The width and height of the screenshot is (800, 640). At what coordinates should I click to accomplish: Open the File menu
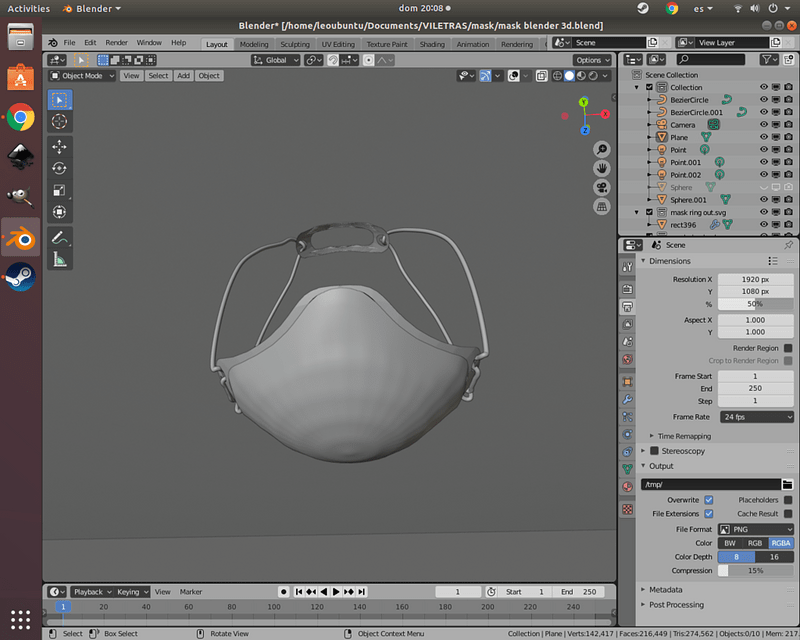(69, 43)
